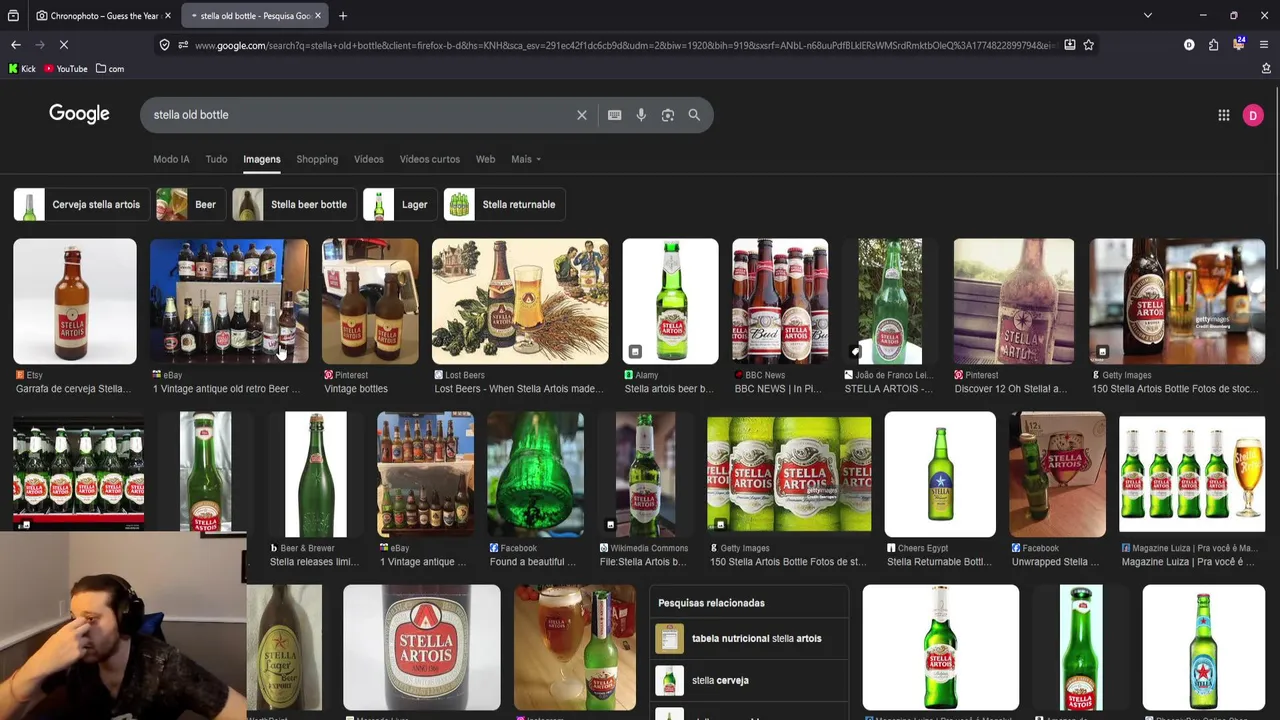Open the Google apps grid
This screenshot has height=720, width=1280.
tap(1224, 115)
